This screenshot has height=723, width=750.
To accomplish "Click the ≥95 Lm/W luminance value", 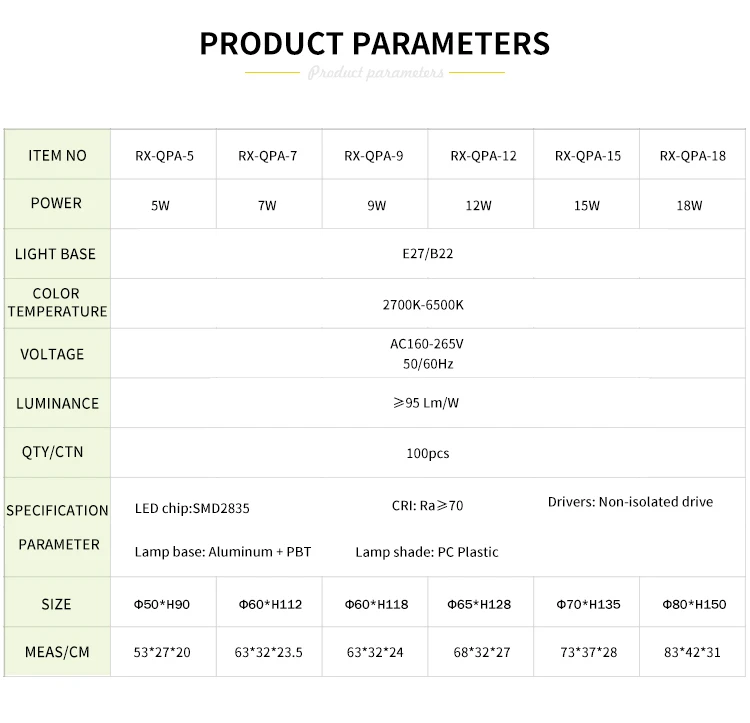I will coord(427,403).
